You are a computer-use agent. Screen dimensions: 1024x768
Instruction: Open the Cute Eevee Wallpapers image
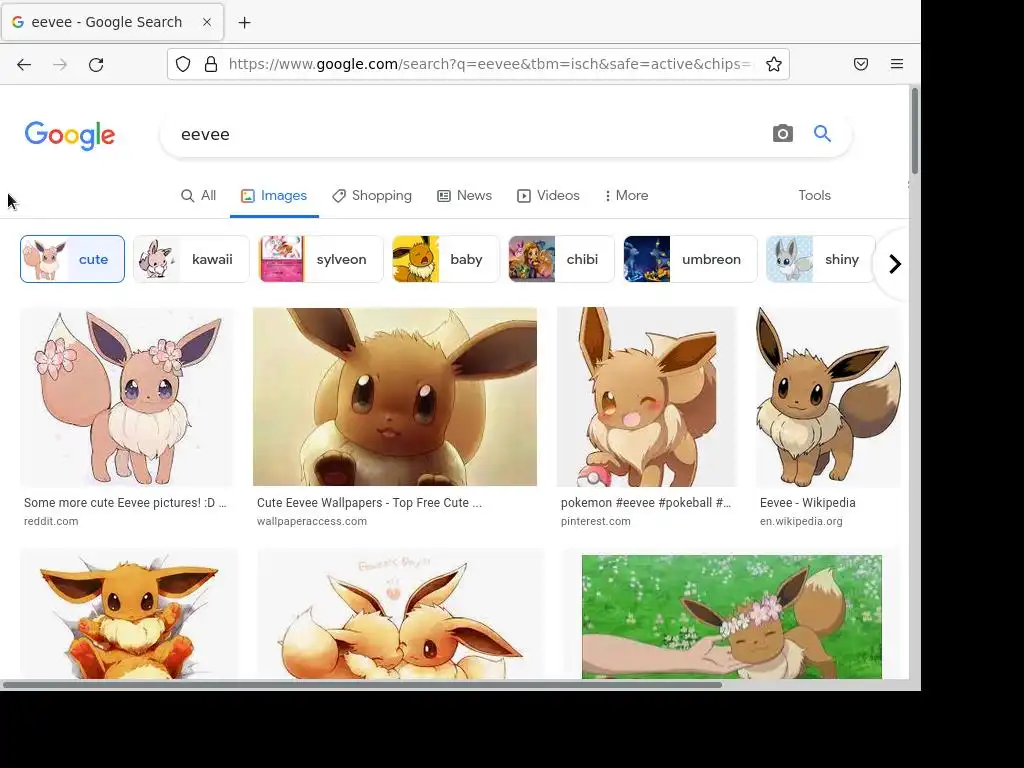[x=395, y=397]
